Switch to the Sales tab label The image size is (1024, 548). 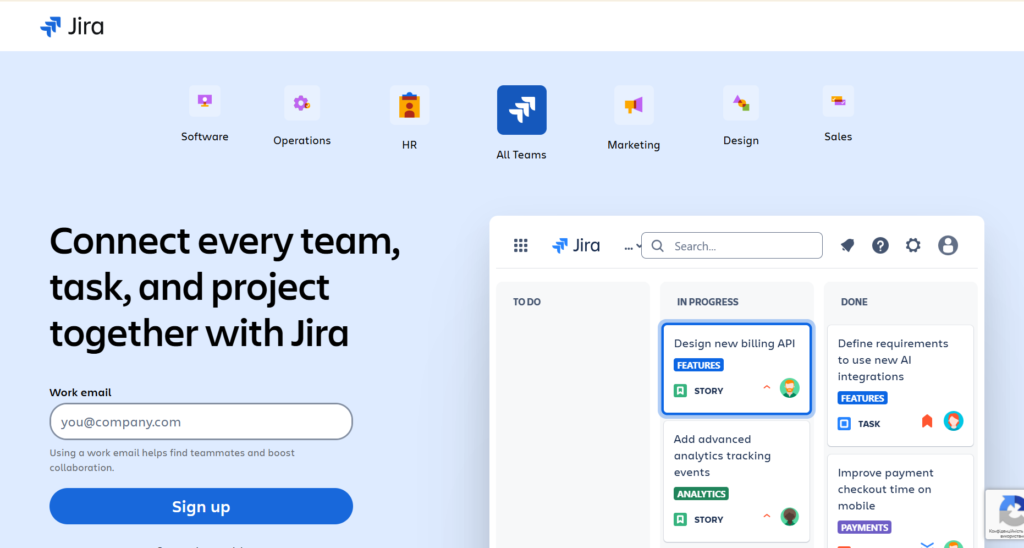(x=838, y=137)
